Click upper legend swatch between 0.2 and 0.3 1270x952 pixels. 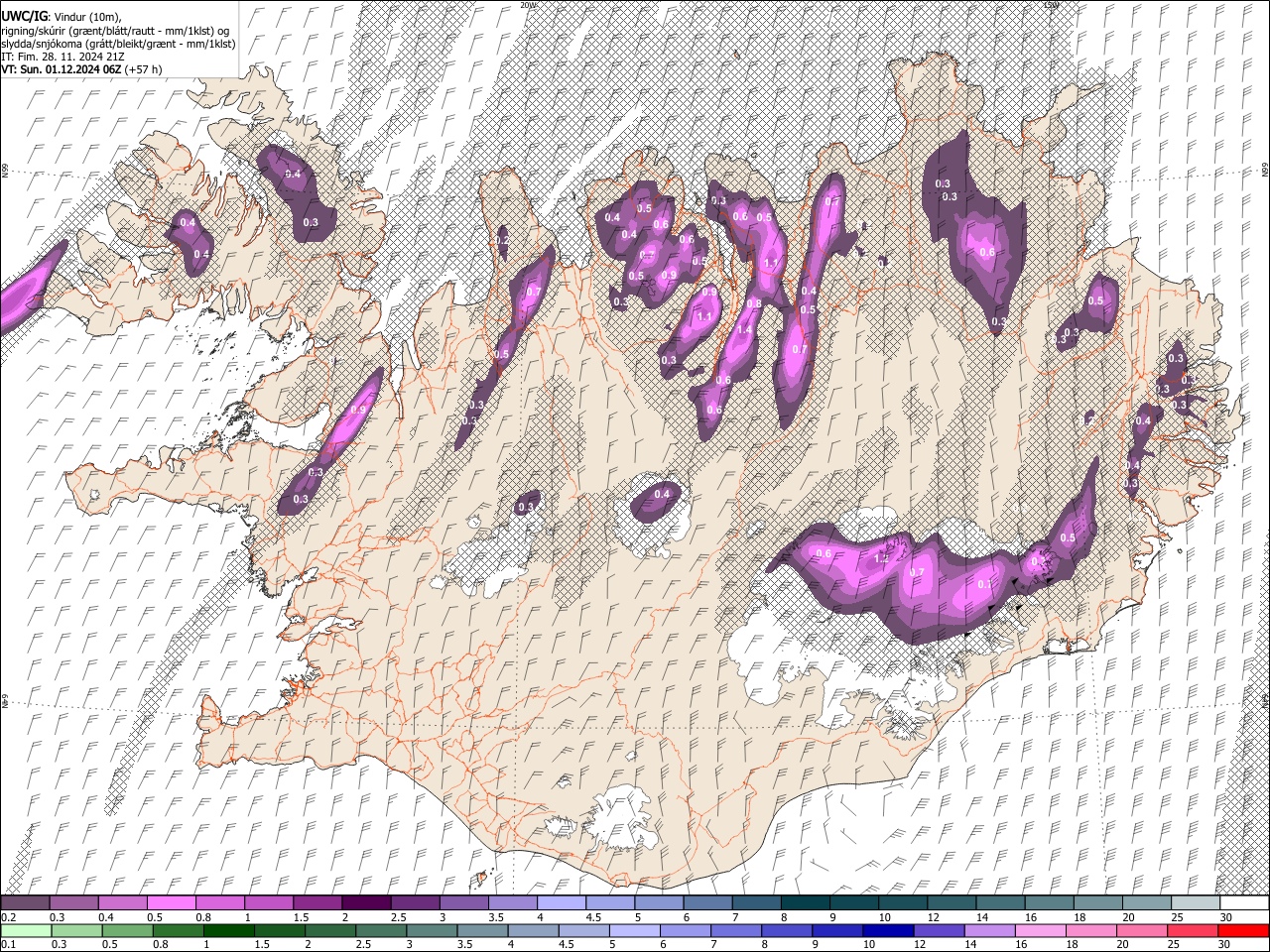point(26,902)
